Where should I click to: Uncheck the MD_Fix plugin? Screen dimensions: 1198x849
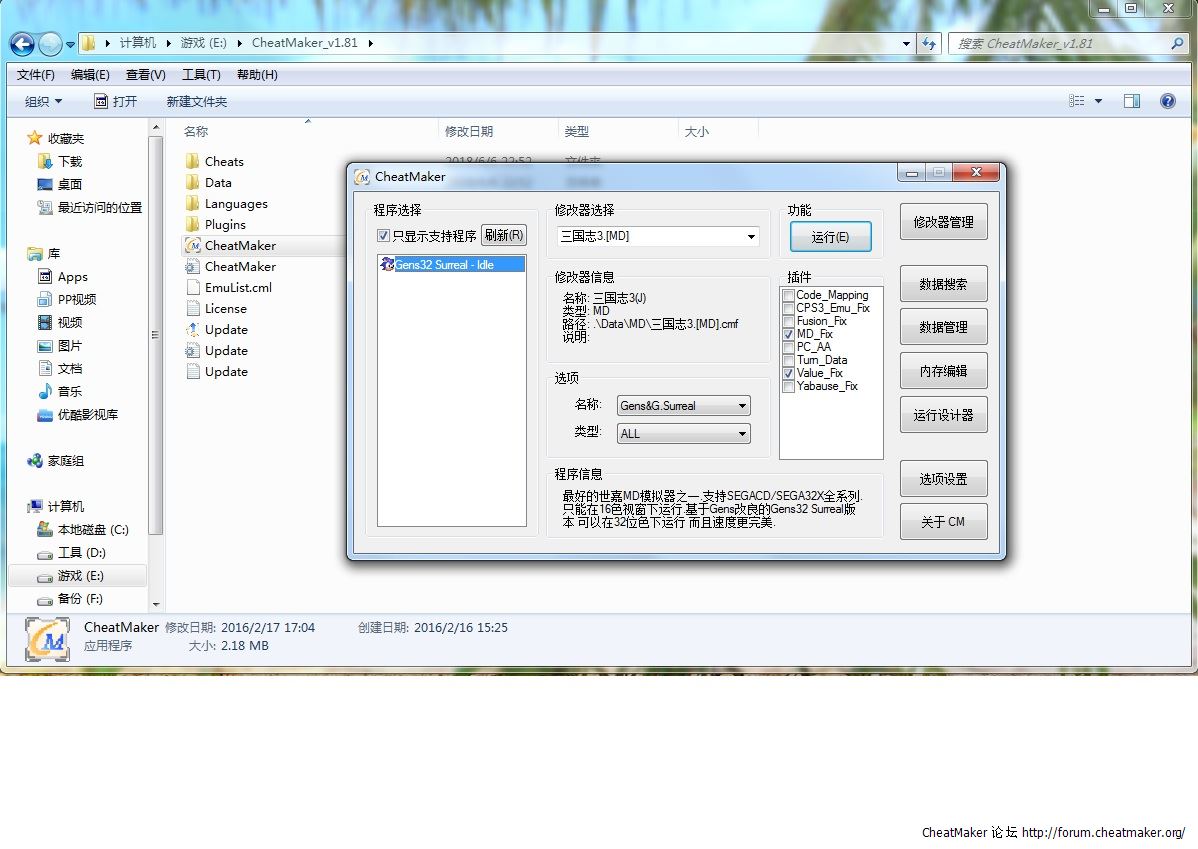point(789,335)
